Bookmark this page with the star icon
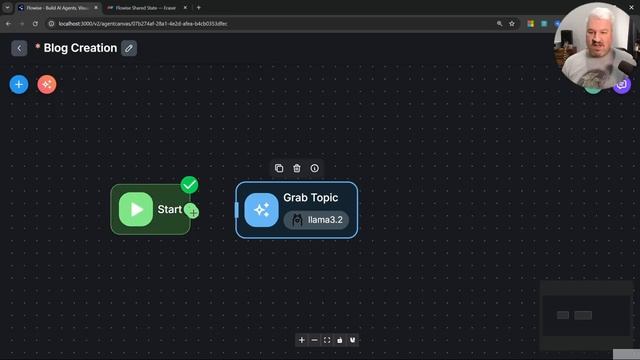Image resolution: width=640 pixels, height=360 pixels. pos(512,24)
